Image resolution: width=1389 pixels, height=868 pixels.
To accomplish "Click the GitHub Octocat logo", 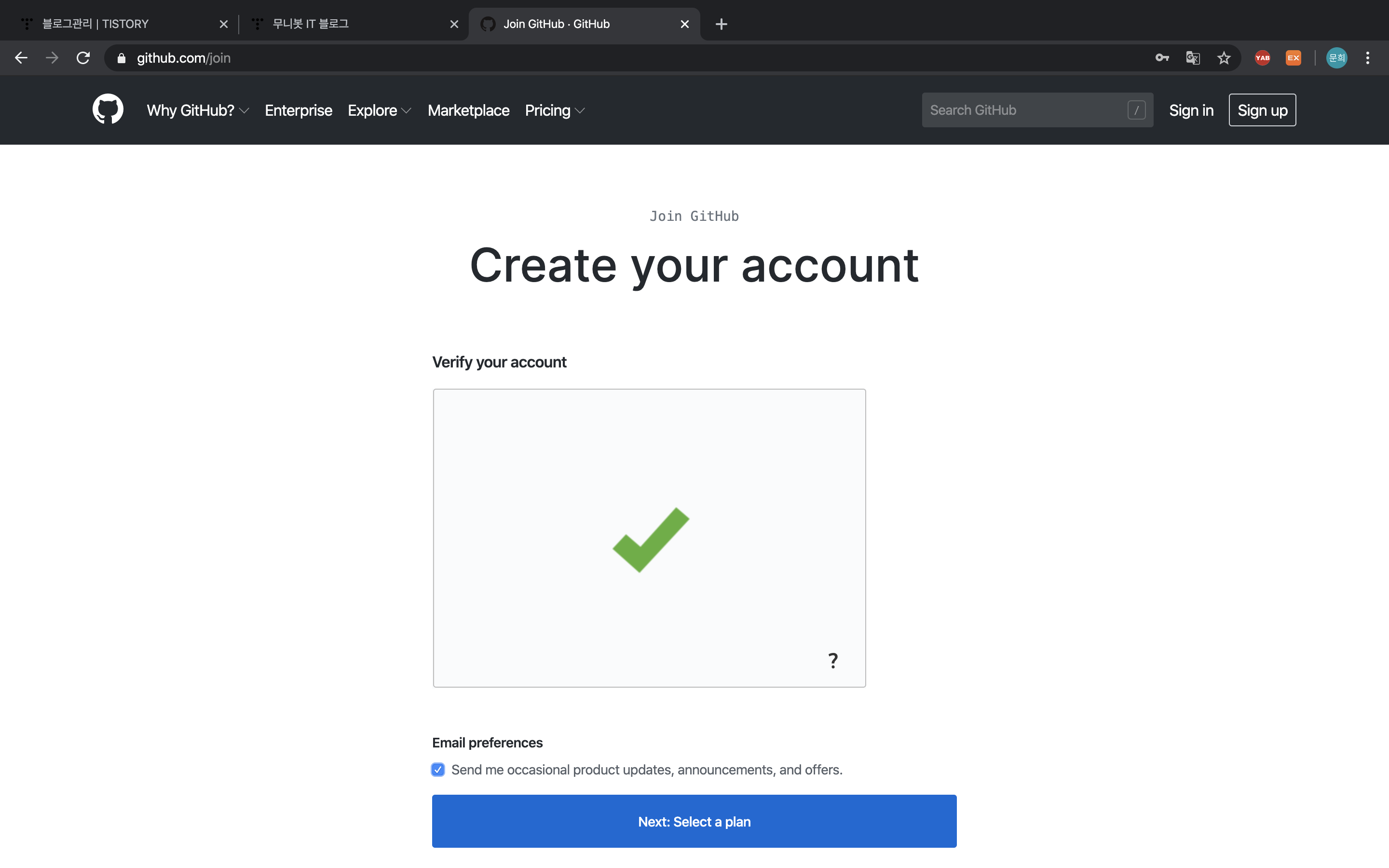I will tap(108, 109).
